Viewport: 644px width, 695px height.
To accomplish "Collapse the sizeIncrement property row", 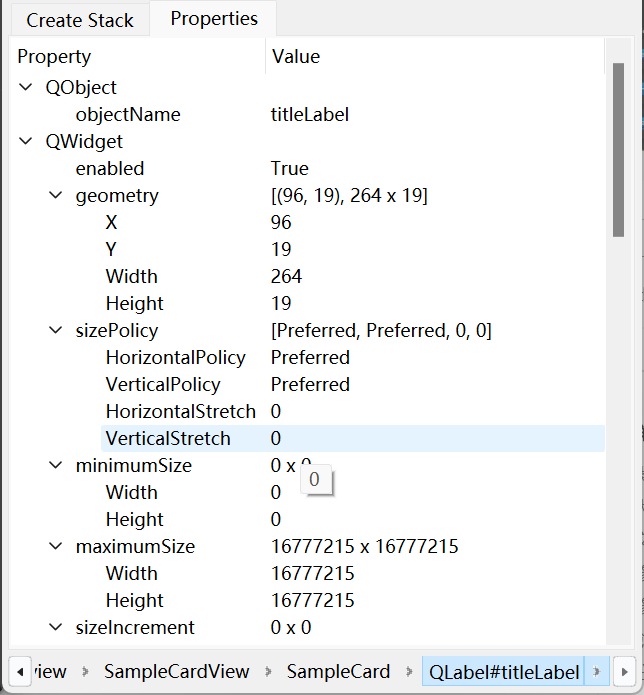I will point(55,628).
